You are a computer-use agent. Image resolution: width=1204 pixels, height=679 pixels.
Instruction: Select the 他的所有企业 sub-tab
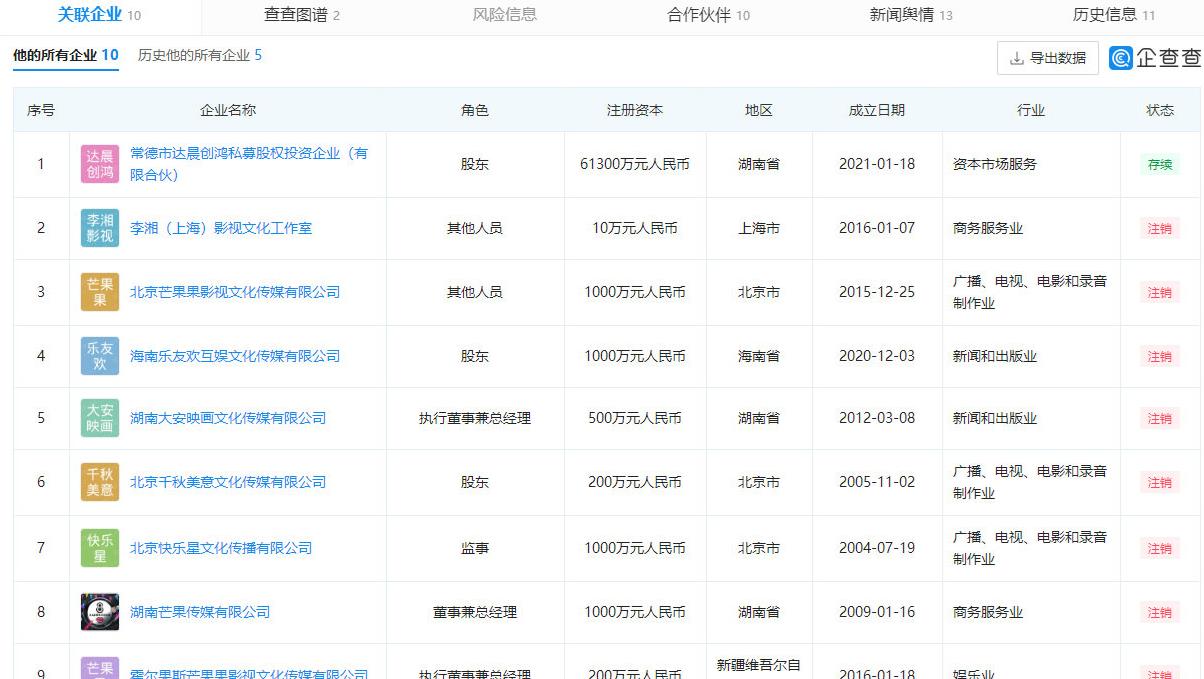pyautogui.click(x=66, y=55)
